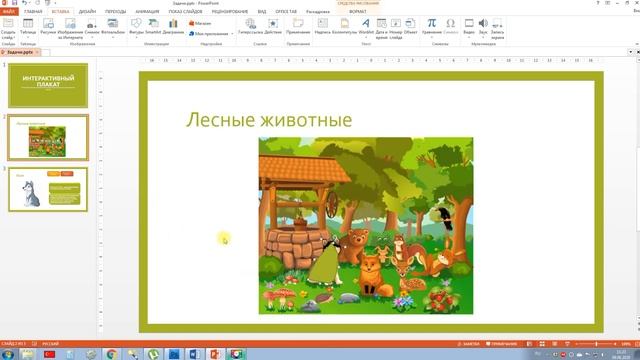Click the WordArt icon
Image resolution: width=640 pixels, height=360 pixels.
(366, 23)
